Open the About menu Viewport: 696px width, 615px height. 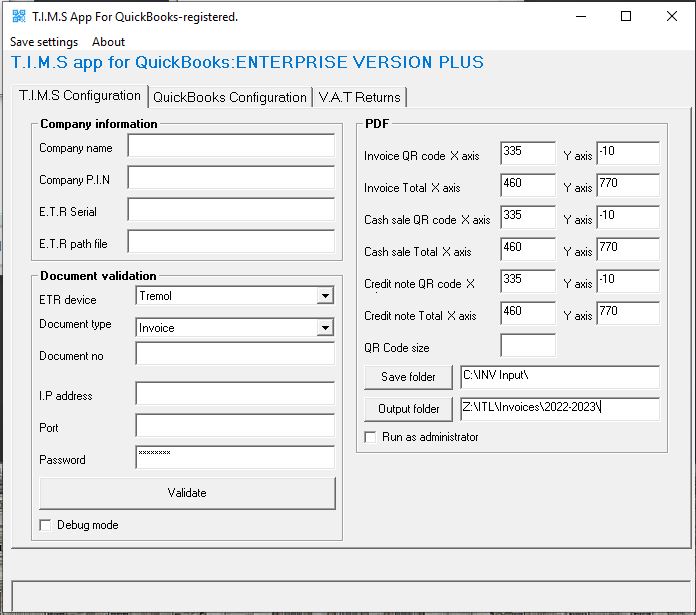pyautogui.click(x=108, y=42)
